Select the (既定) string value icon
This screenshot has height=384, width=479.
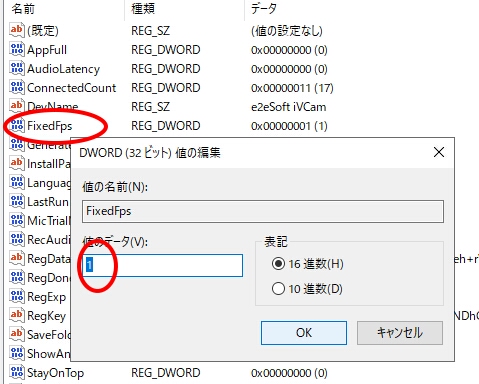pyautogui.click(x=17, y=30)
